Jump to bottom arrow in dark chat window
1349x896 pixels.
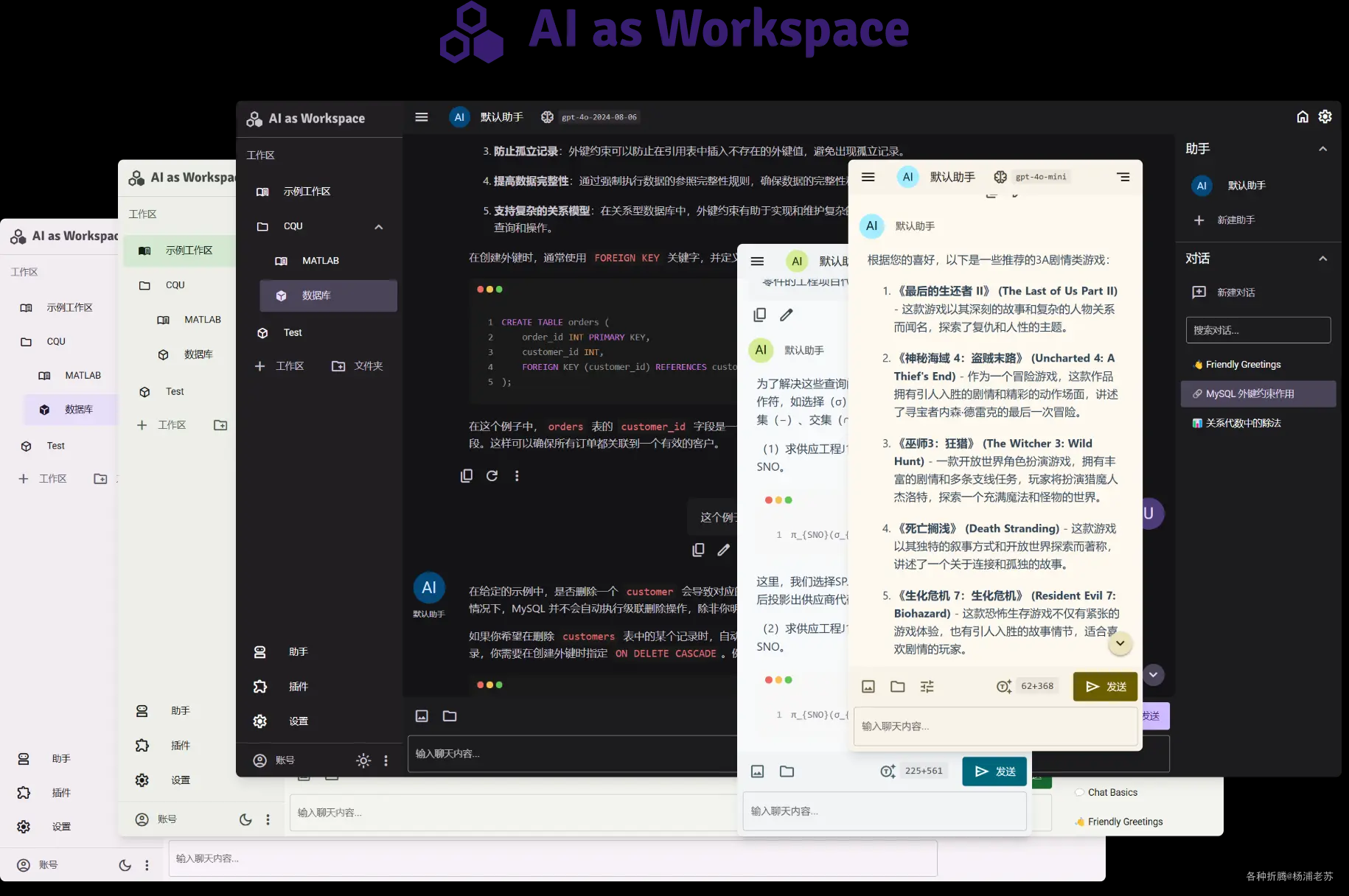[x=1154, y=674]
